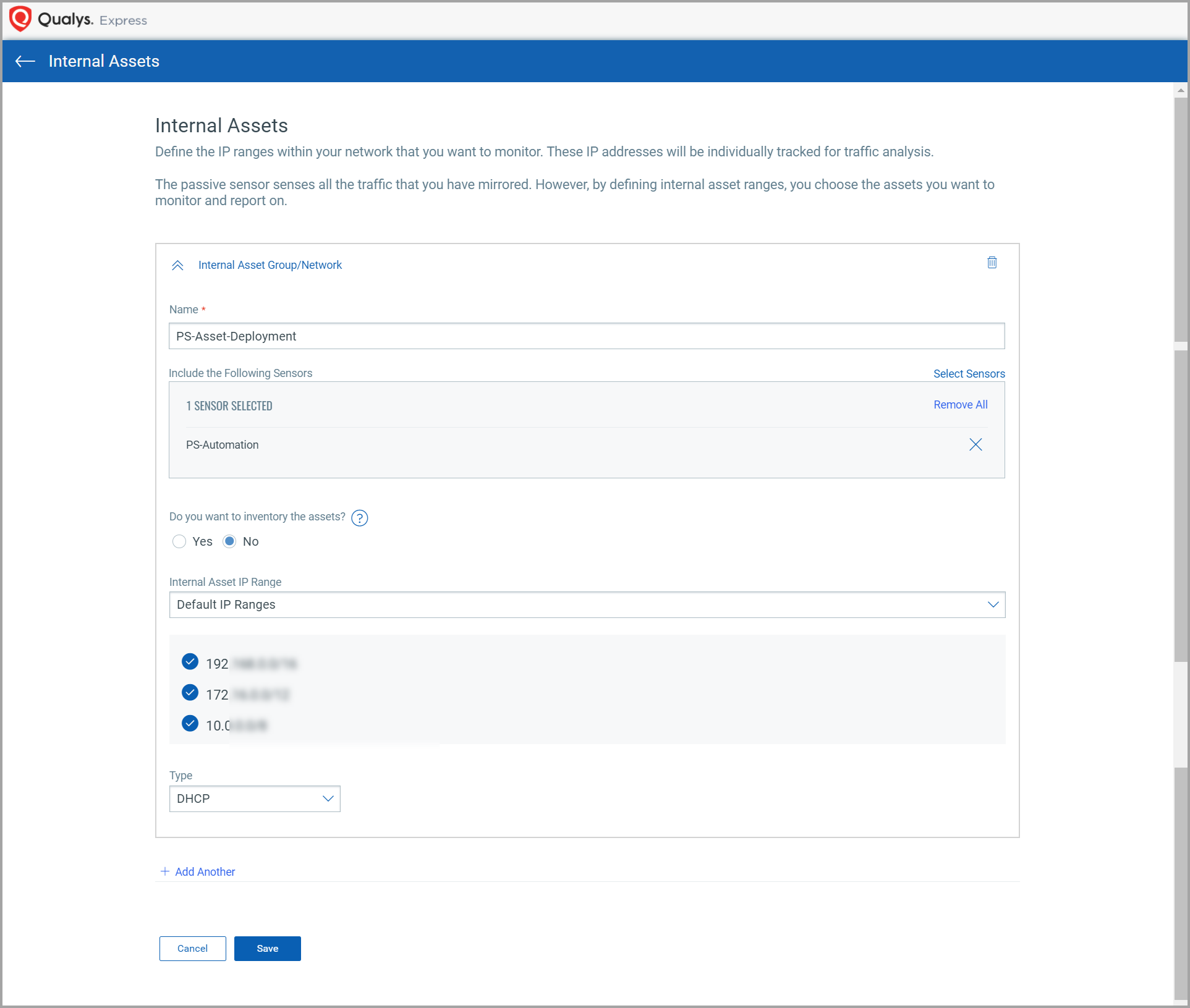Click the back arrow in header
Screen dimensions: 1190x1008
coord(25,61)
